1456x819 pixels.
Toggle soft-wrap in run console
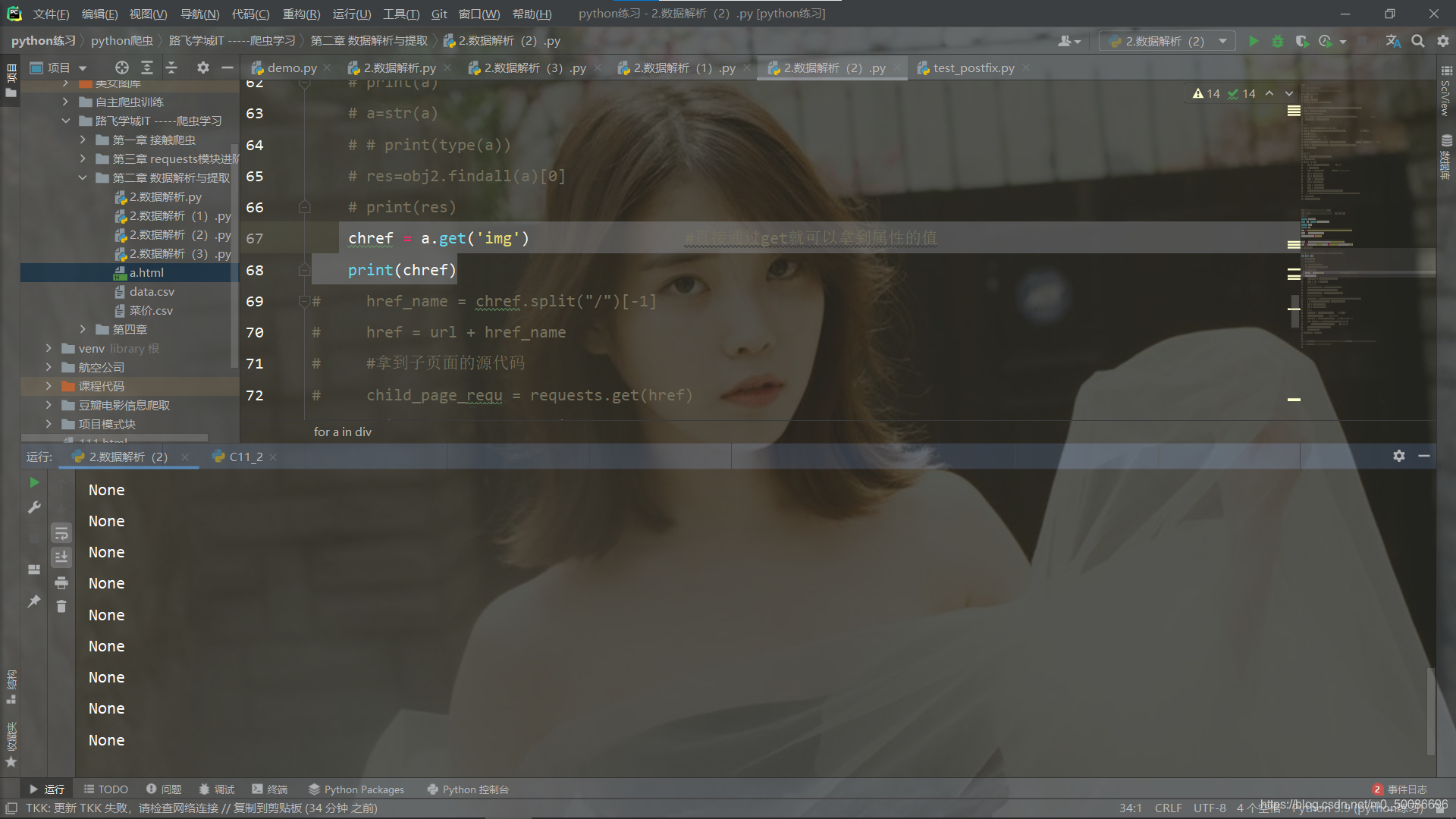61,533
